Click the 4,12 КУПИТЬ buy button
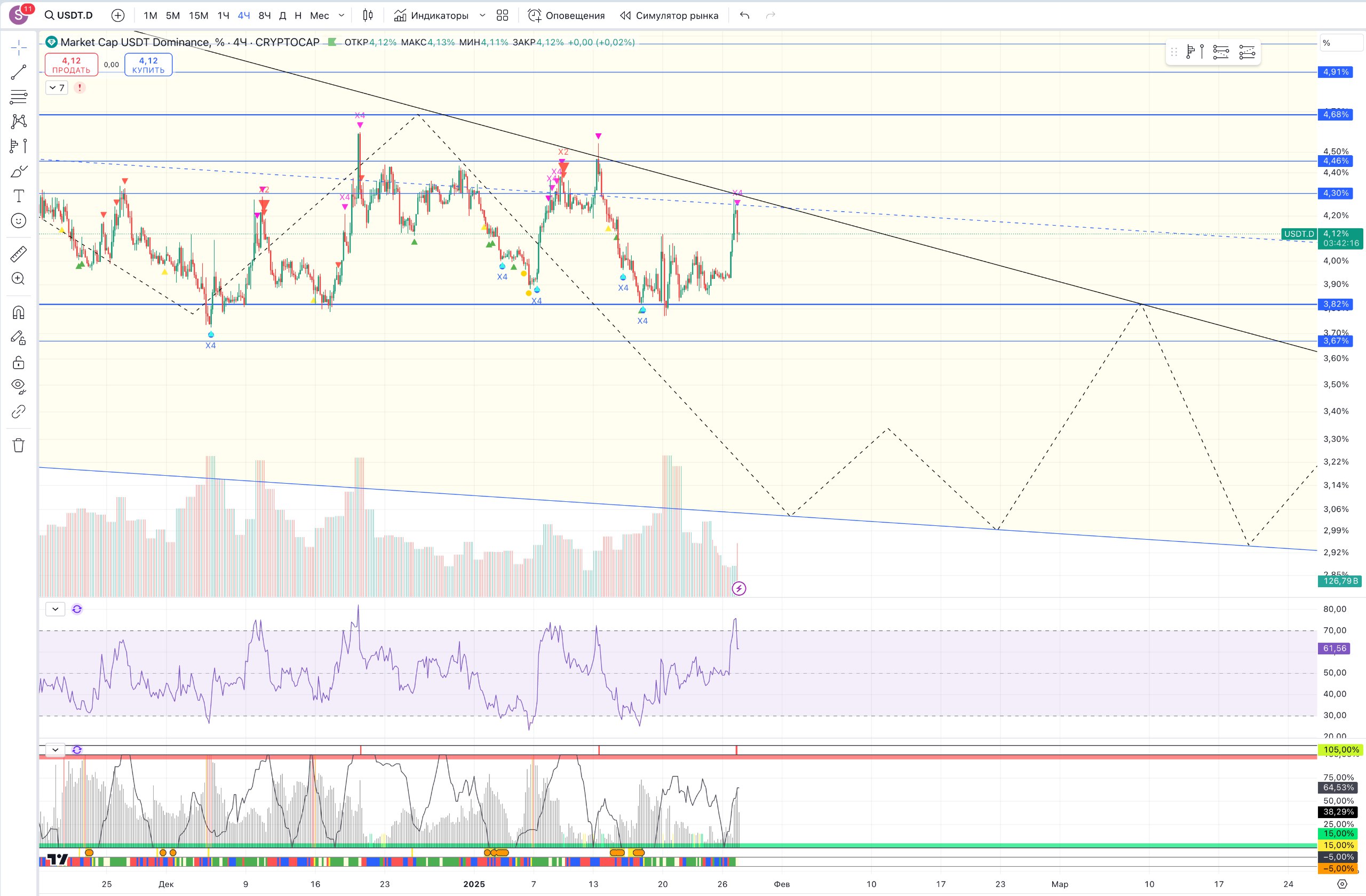This screenshot has width=1366, height=896. tap(148, 65)
